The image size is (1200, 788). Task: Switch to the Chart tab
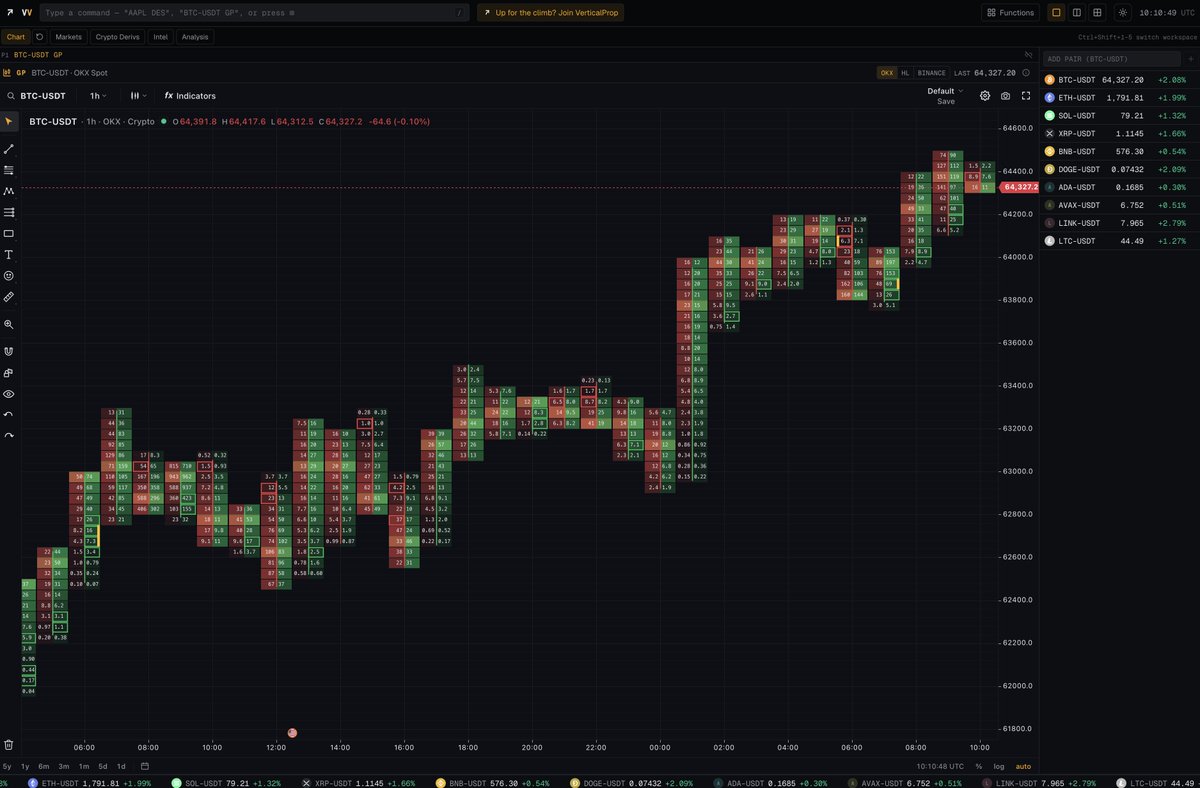(x=16, y=36)
